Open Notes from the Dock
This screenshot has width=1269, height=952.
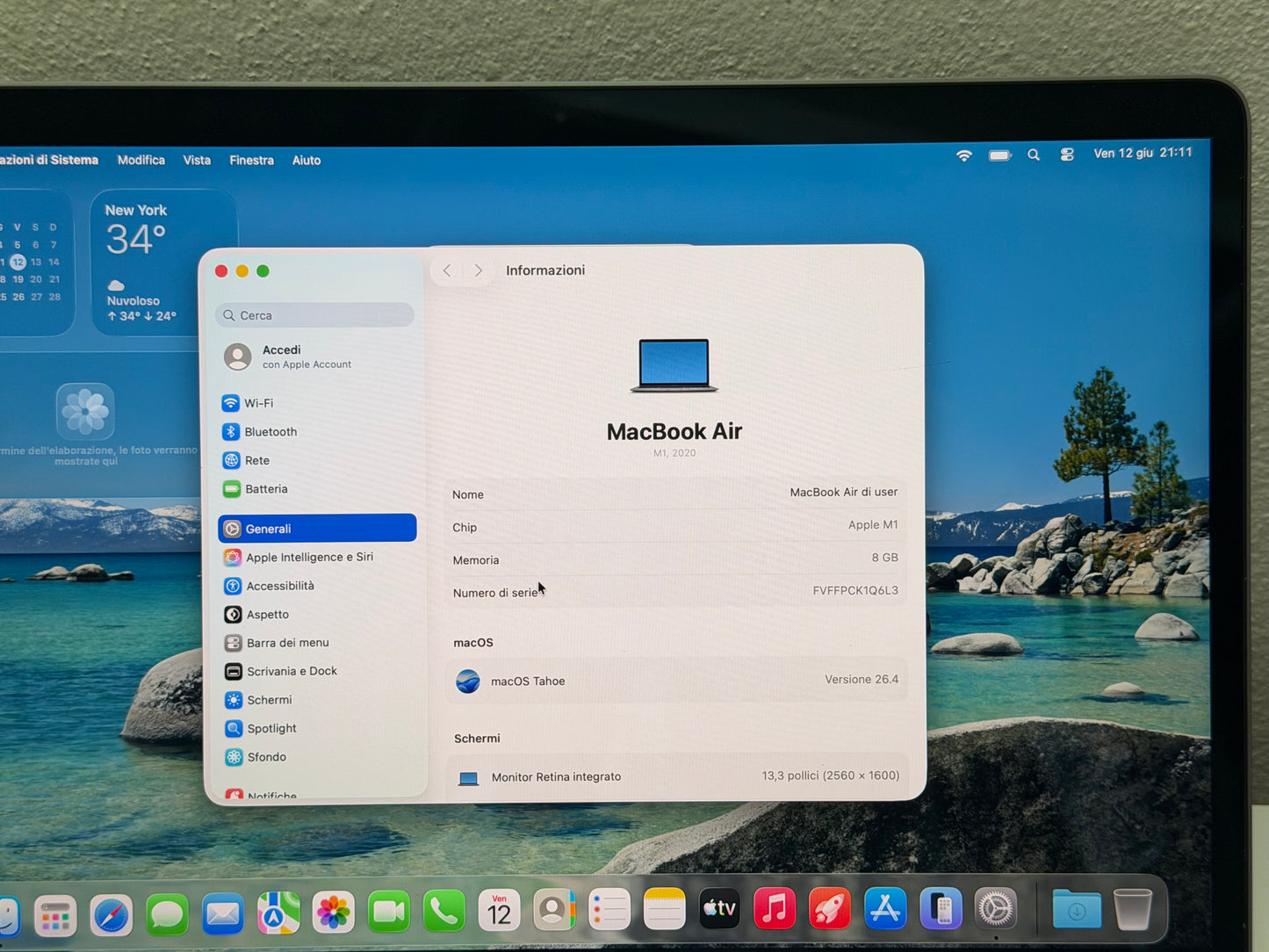coord(664,910)
